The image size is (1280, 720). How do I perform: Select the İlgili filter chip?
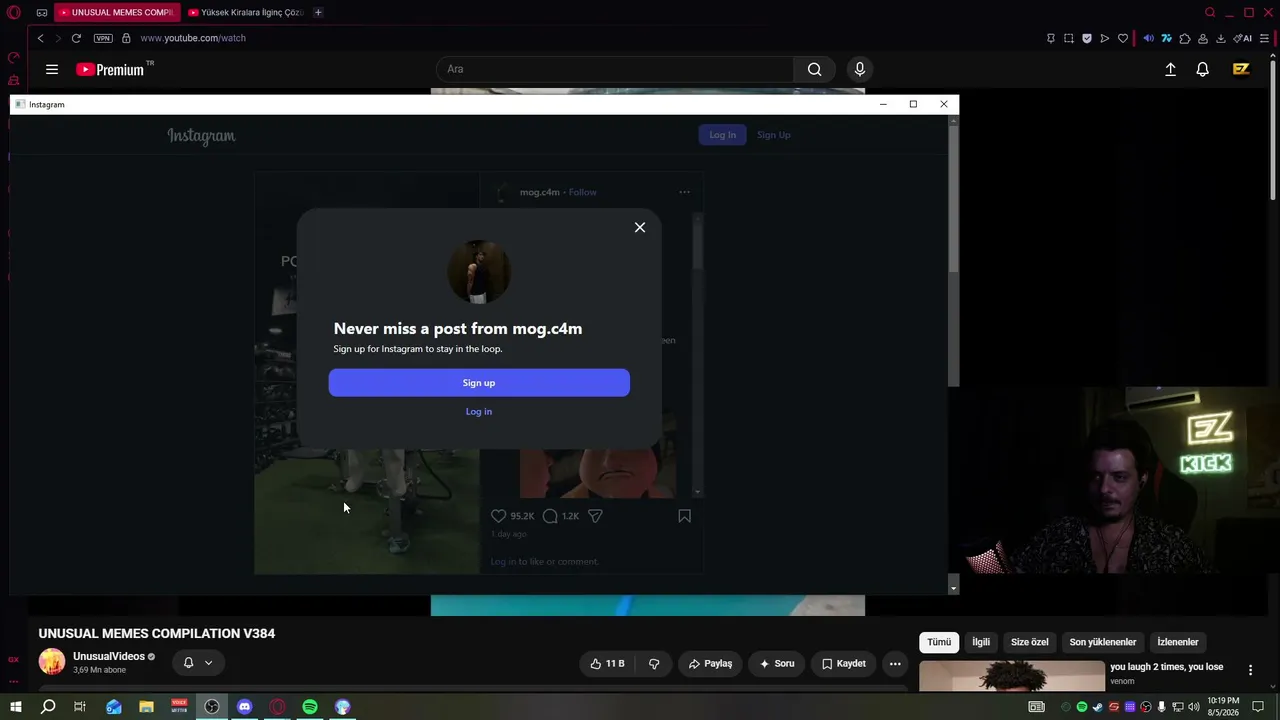(981, 642)
